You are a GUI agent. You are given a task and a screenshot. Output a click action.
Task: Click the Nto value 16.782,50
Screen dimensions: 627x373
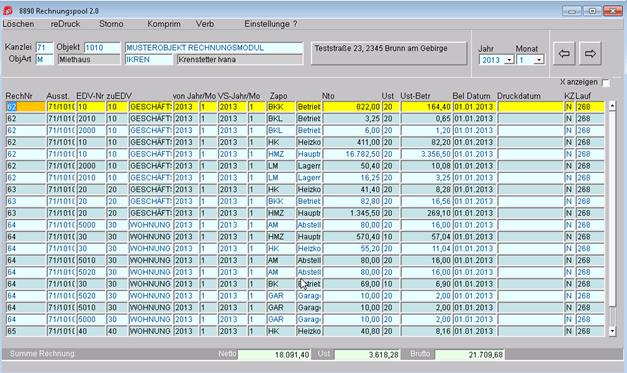[x=352, y=154]
